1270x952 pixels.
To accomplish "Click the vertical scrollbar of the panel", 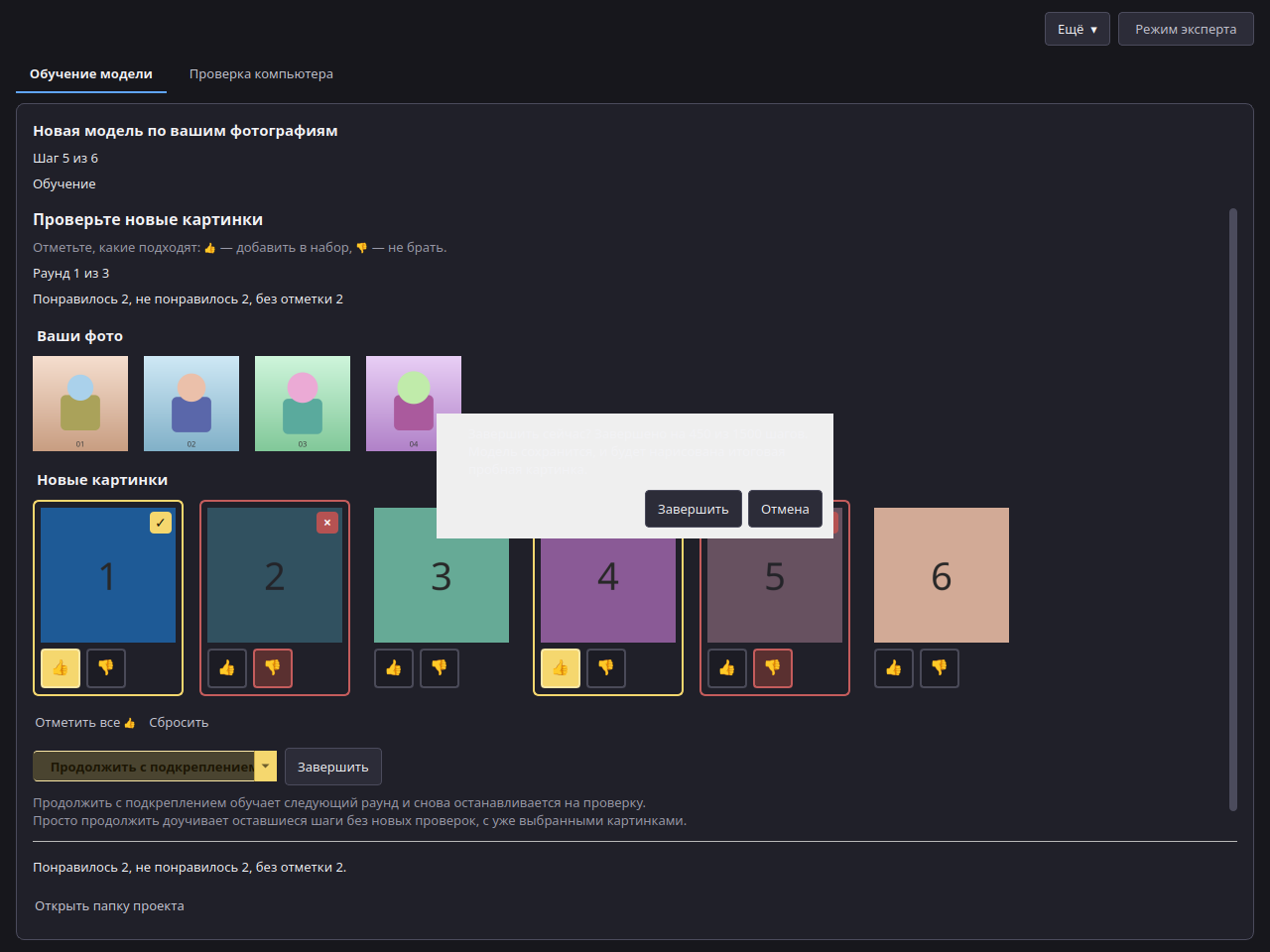I will pos(1233,510).
